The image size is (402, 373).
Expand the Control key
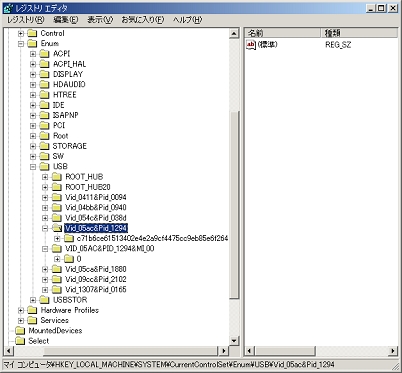(x=21, y=33)
